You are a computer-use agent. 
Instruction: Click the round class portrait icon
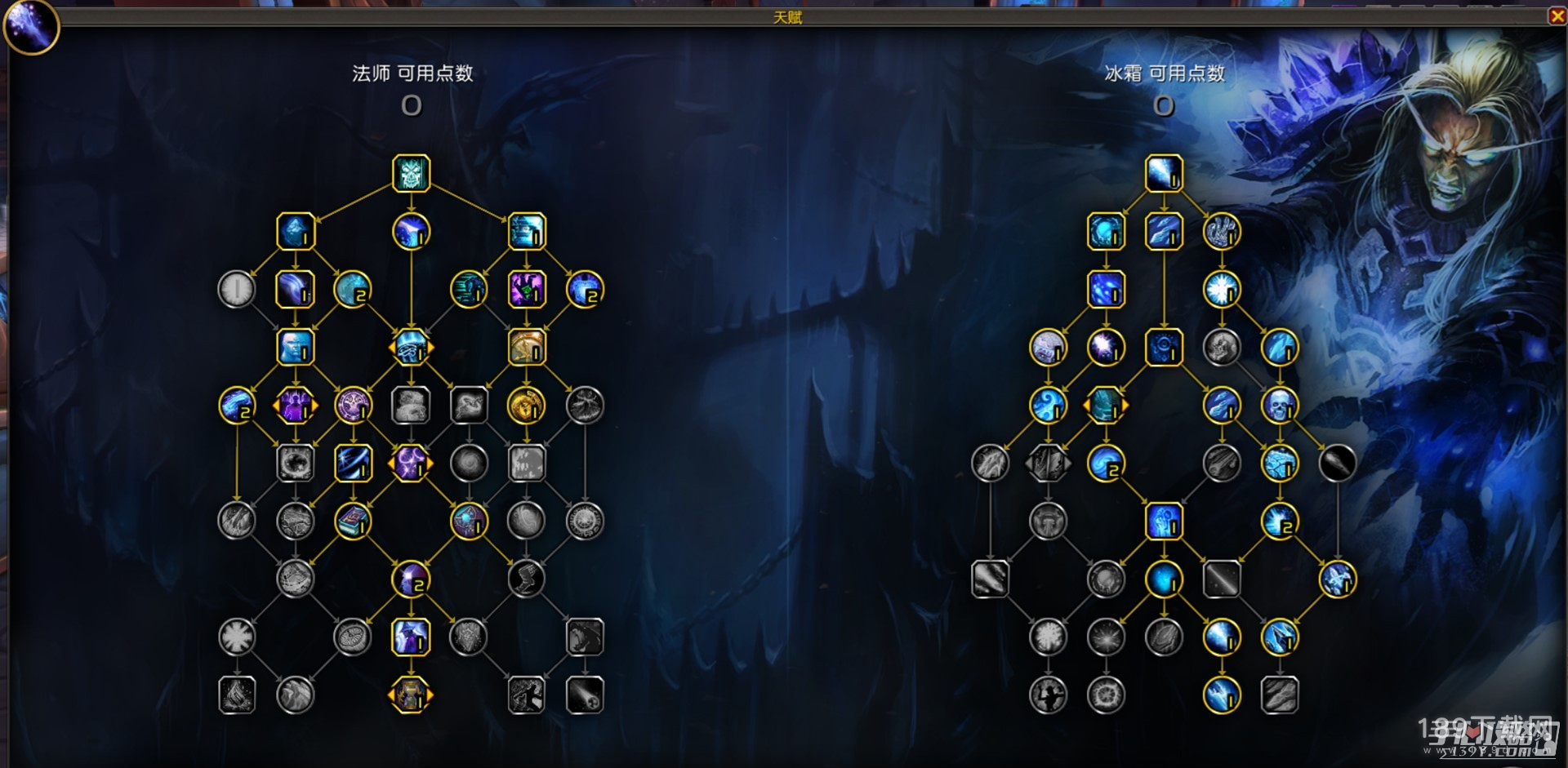pyautogui.click(x=32, y=27)
